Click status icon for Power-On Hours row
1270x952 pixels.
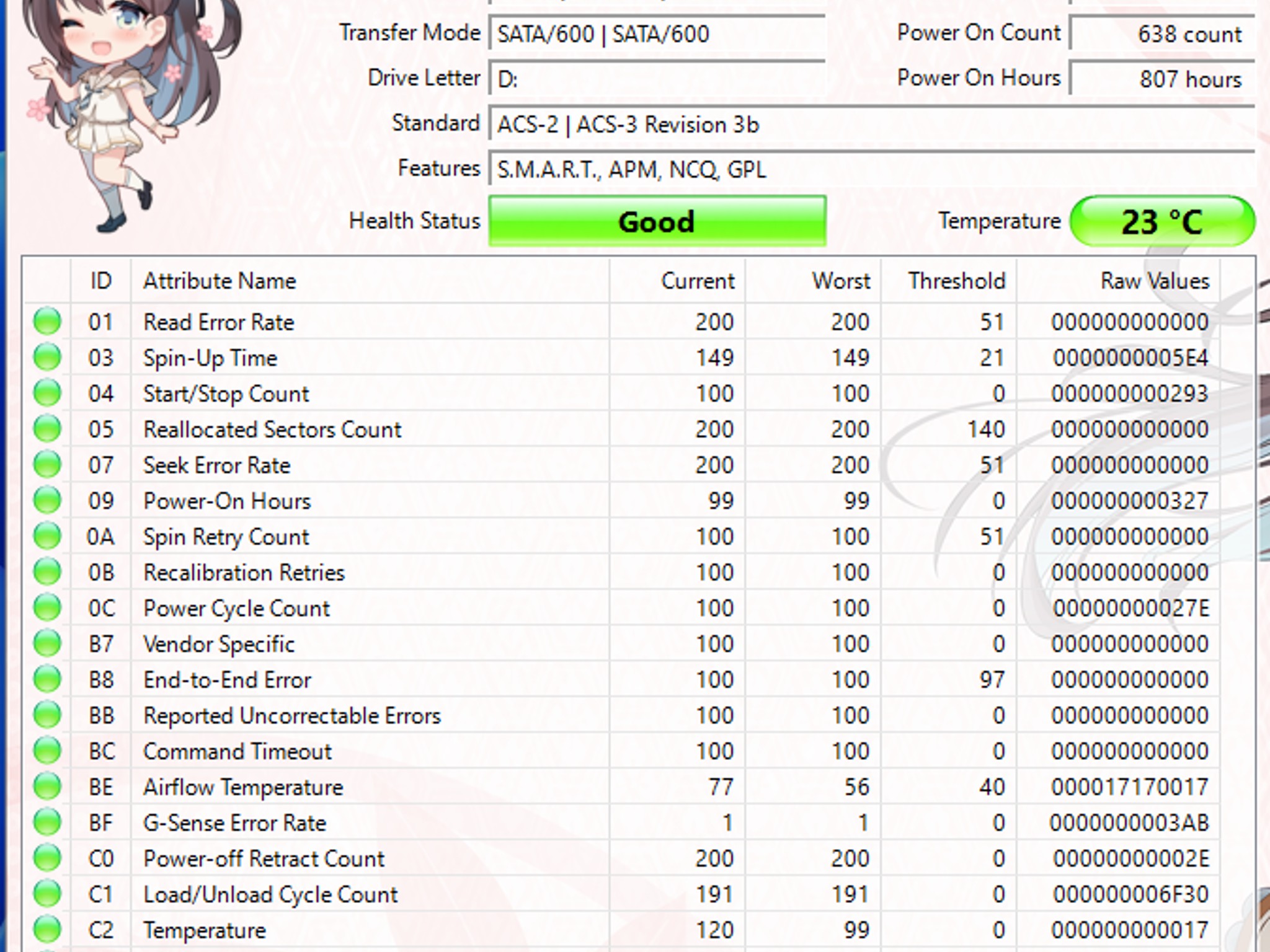point(47,501)
